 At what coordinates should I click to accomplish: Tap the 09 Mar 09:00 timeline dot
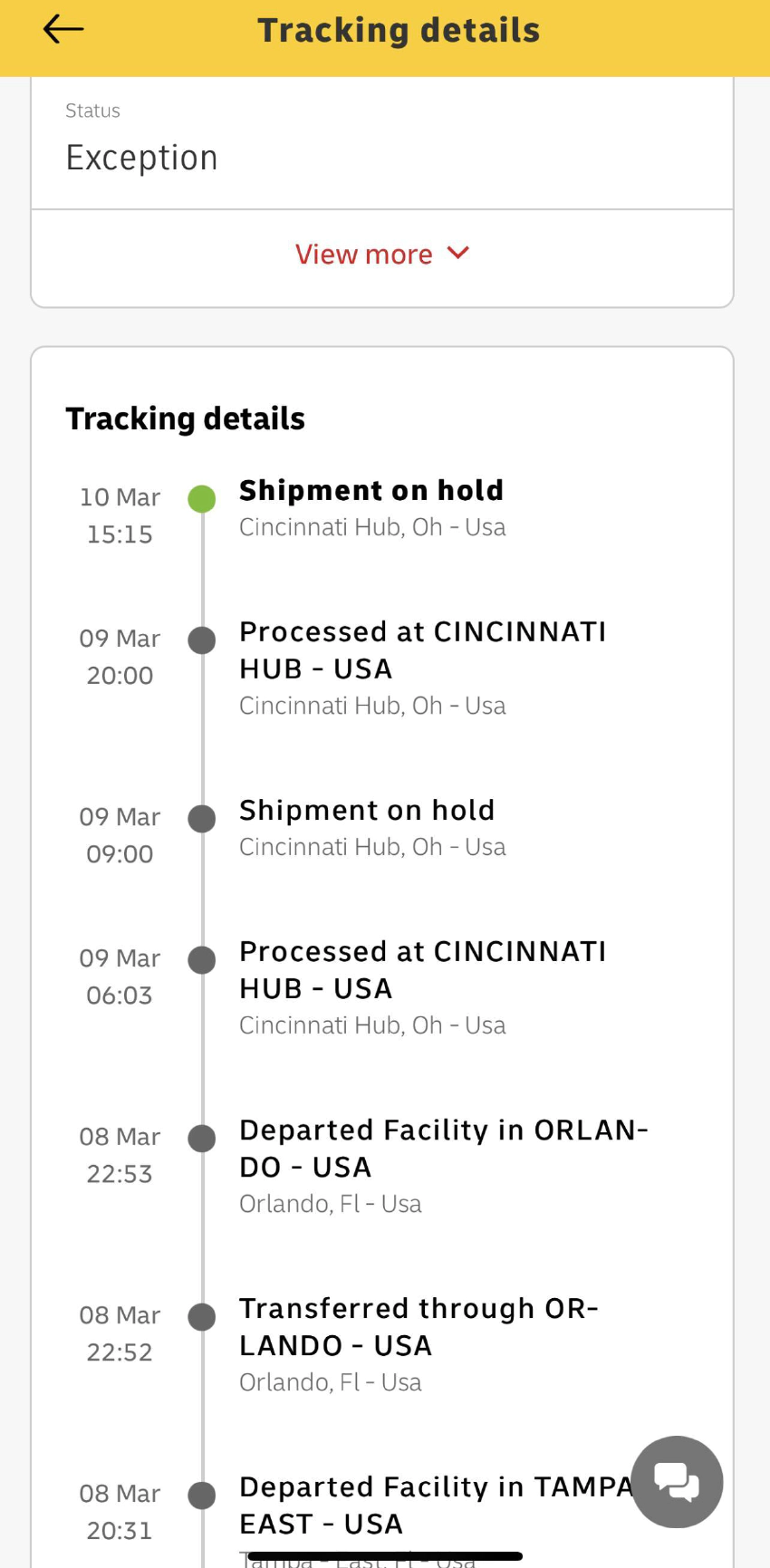201,819
